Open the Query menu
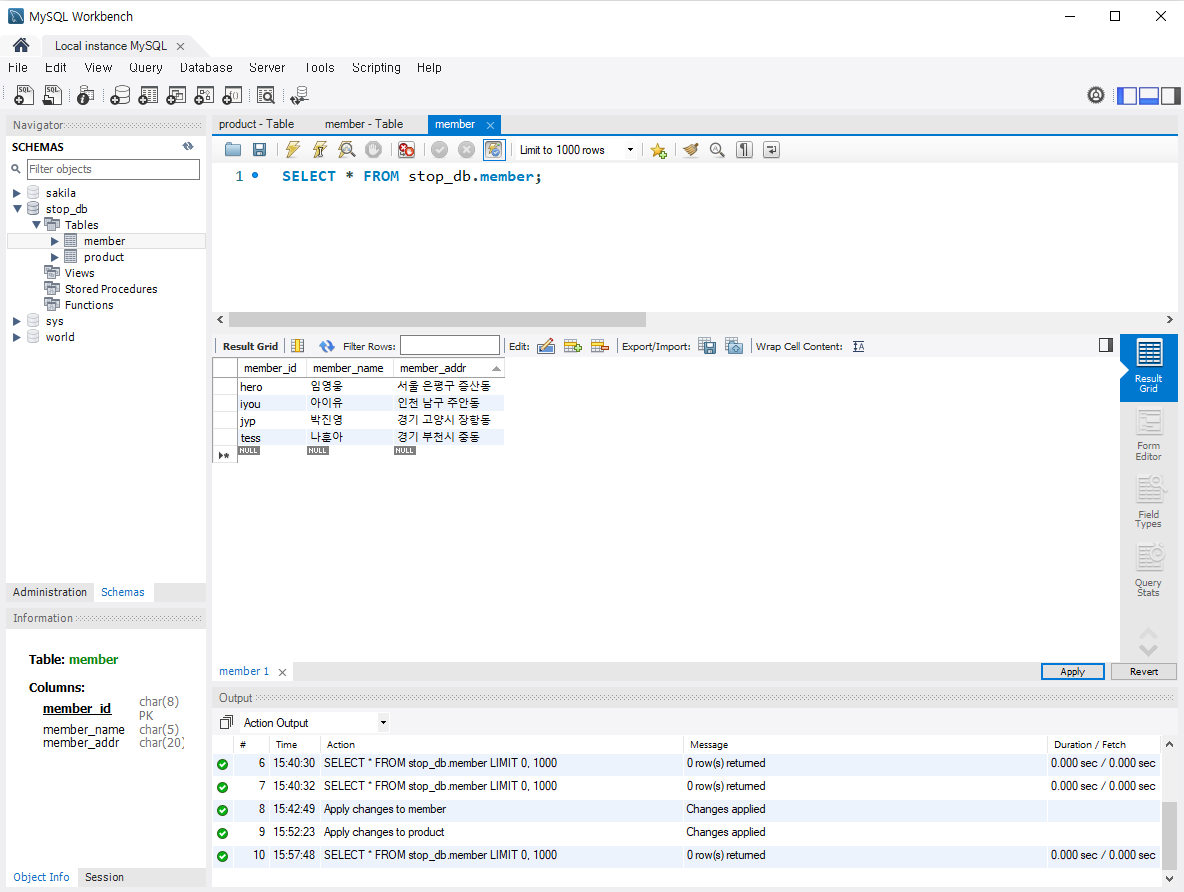 pyautogui.click(x=146, y=67)
